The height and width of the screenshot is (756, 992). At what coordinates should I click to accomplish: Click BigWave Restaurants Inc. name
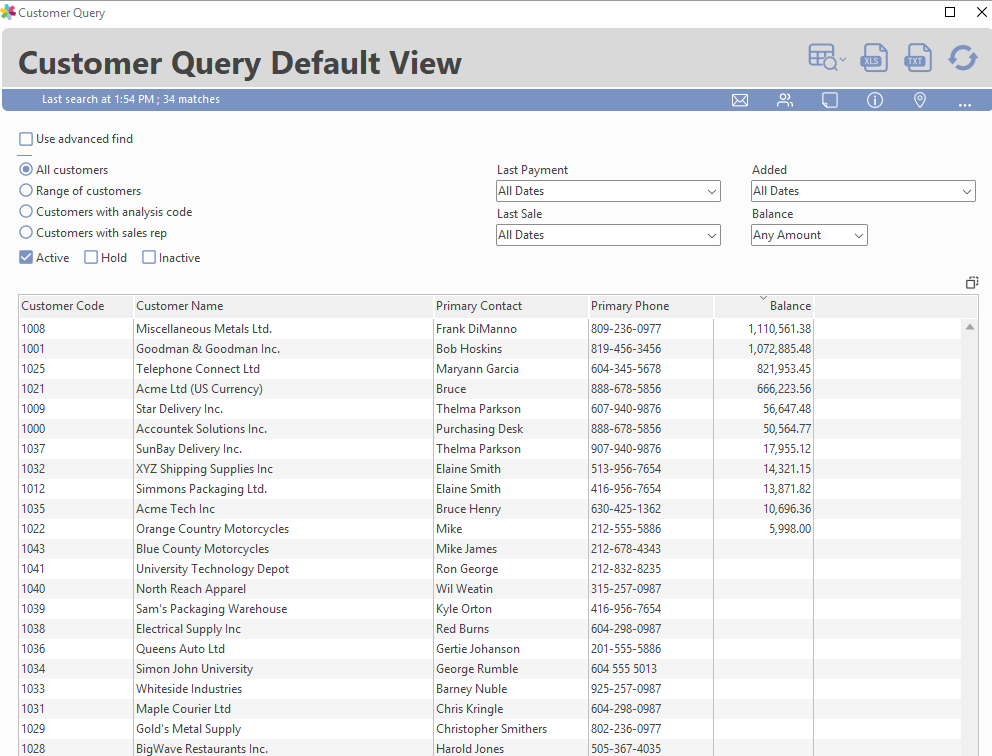[202, 749]
